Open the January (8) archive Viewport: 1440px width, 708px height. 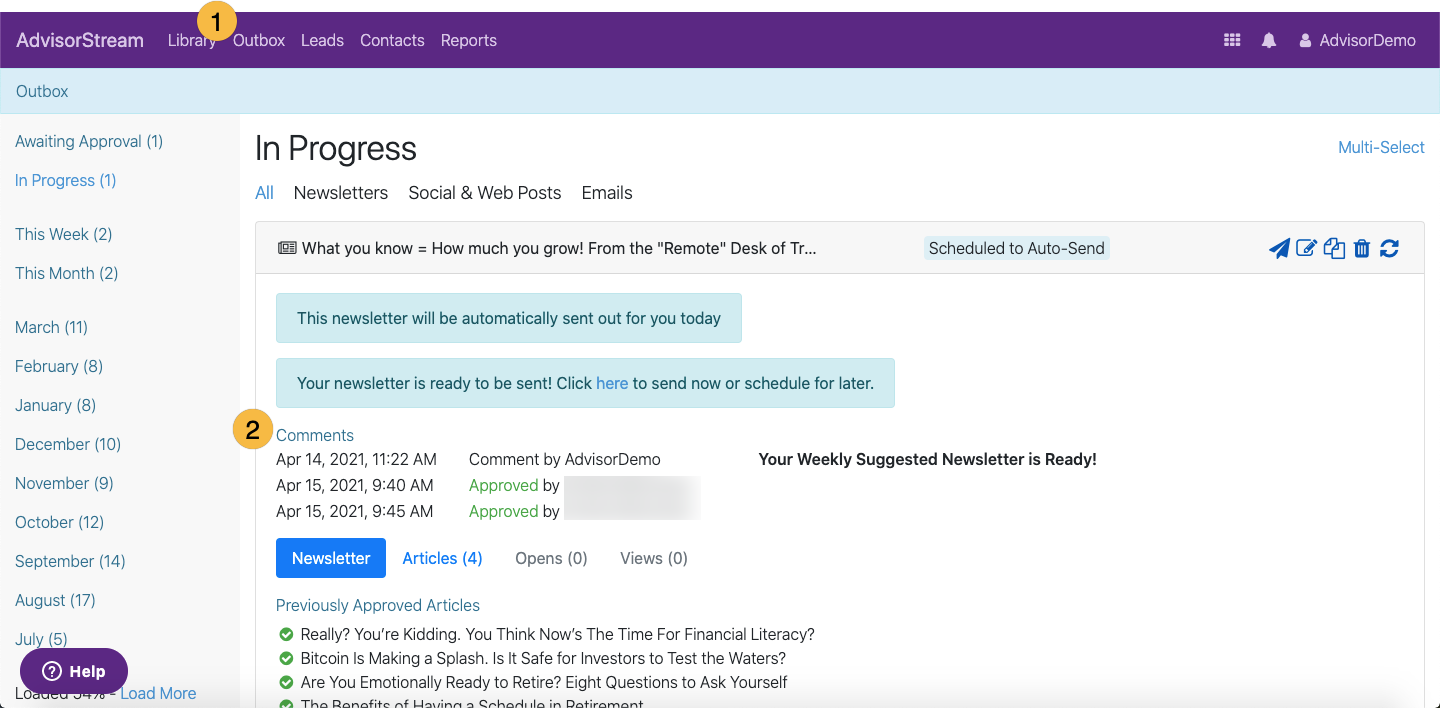(56, 405)
